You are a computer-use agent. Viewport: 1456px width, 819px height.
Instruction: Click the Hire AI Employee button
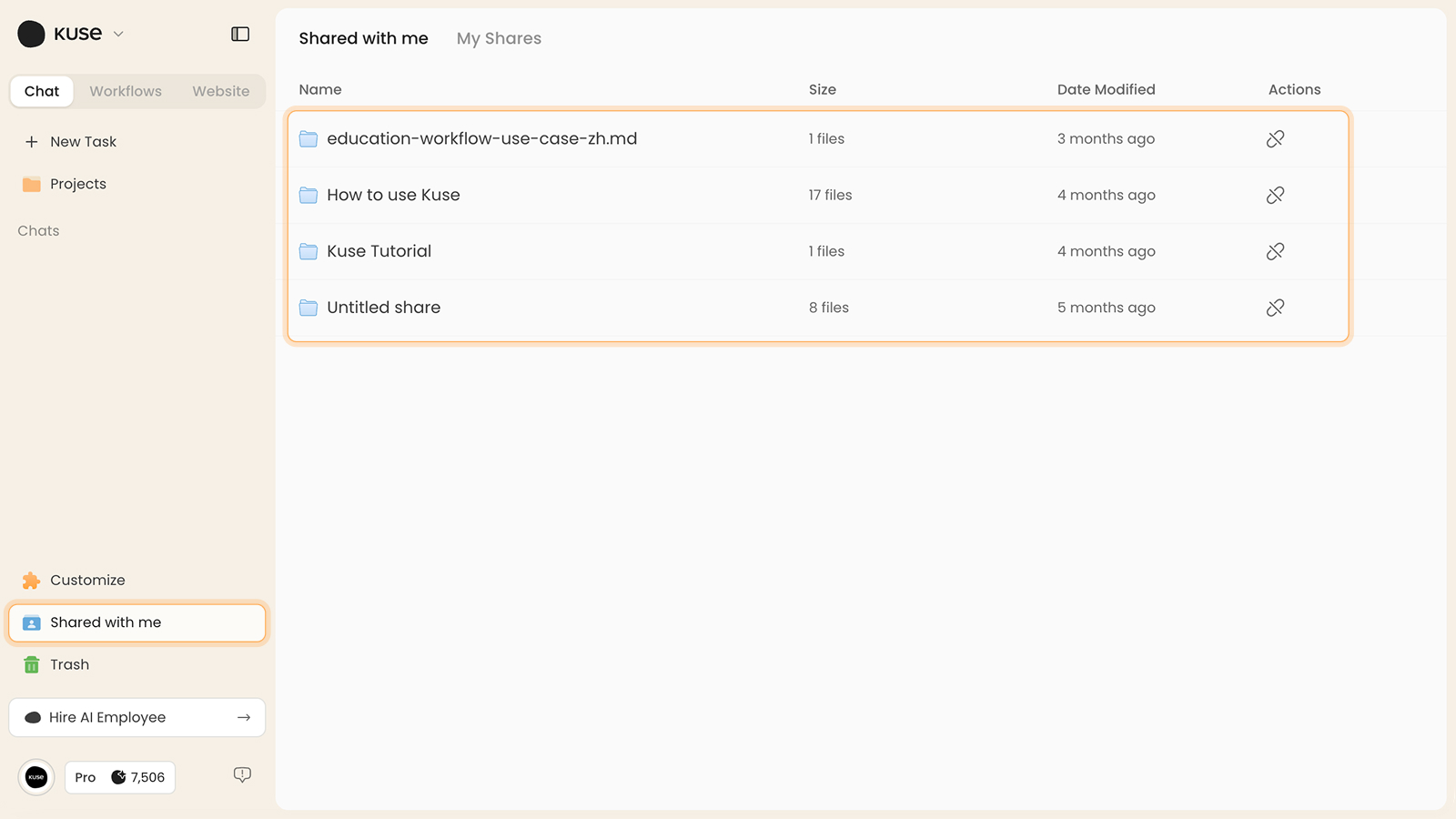[x=137, y=717]
